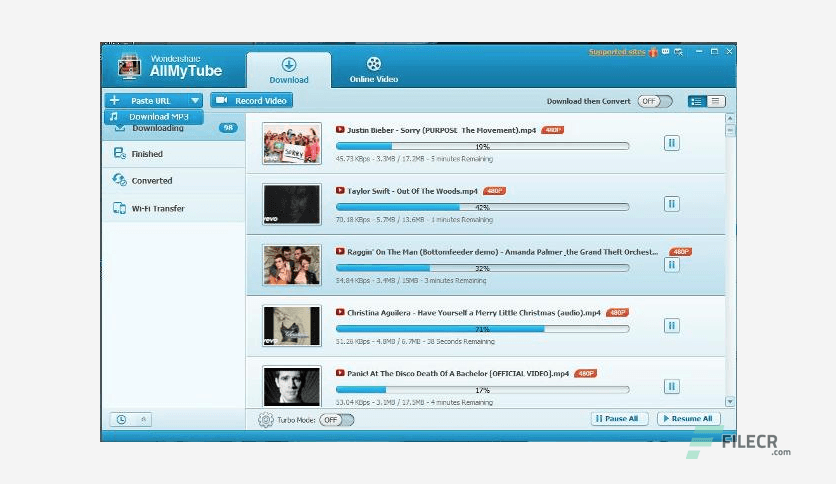Toggle the Turbo Mode switch
The image size is (836, 484).
click(336, 420)
